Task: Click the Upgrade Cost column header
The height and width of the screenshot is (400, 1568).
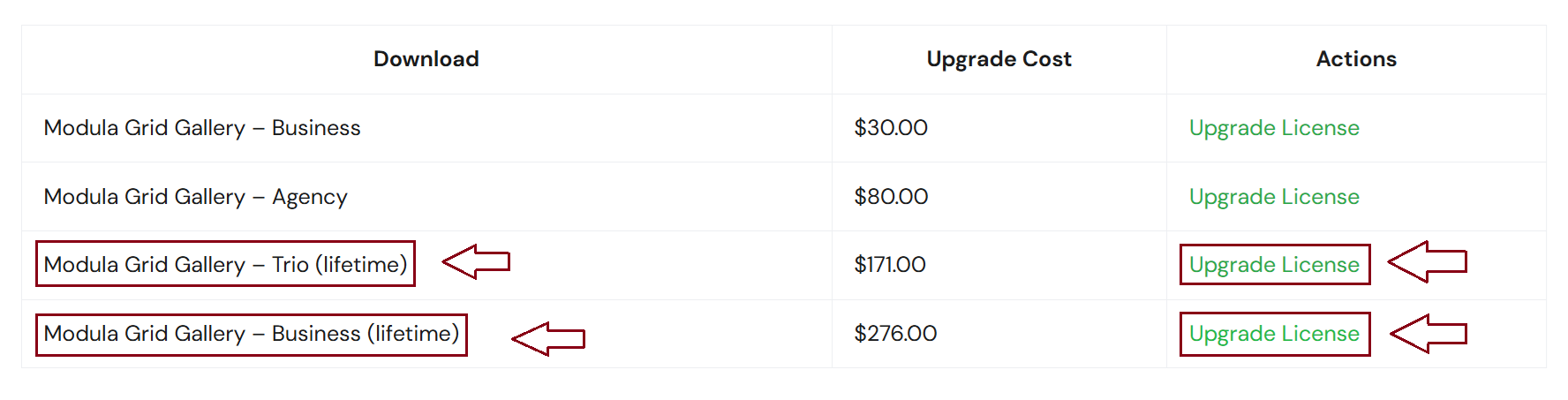Action: [x=999, y=59]
